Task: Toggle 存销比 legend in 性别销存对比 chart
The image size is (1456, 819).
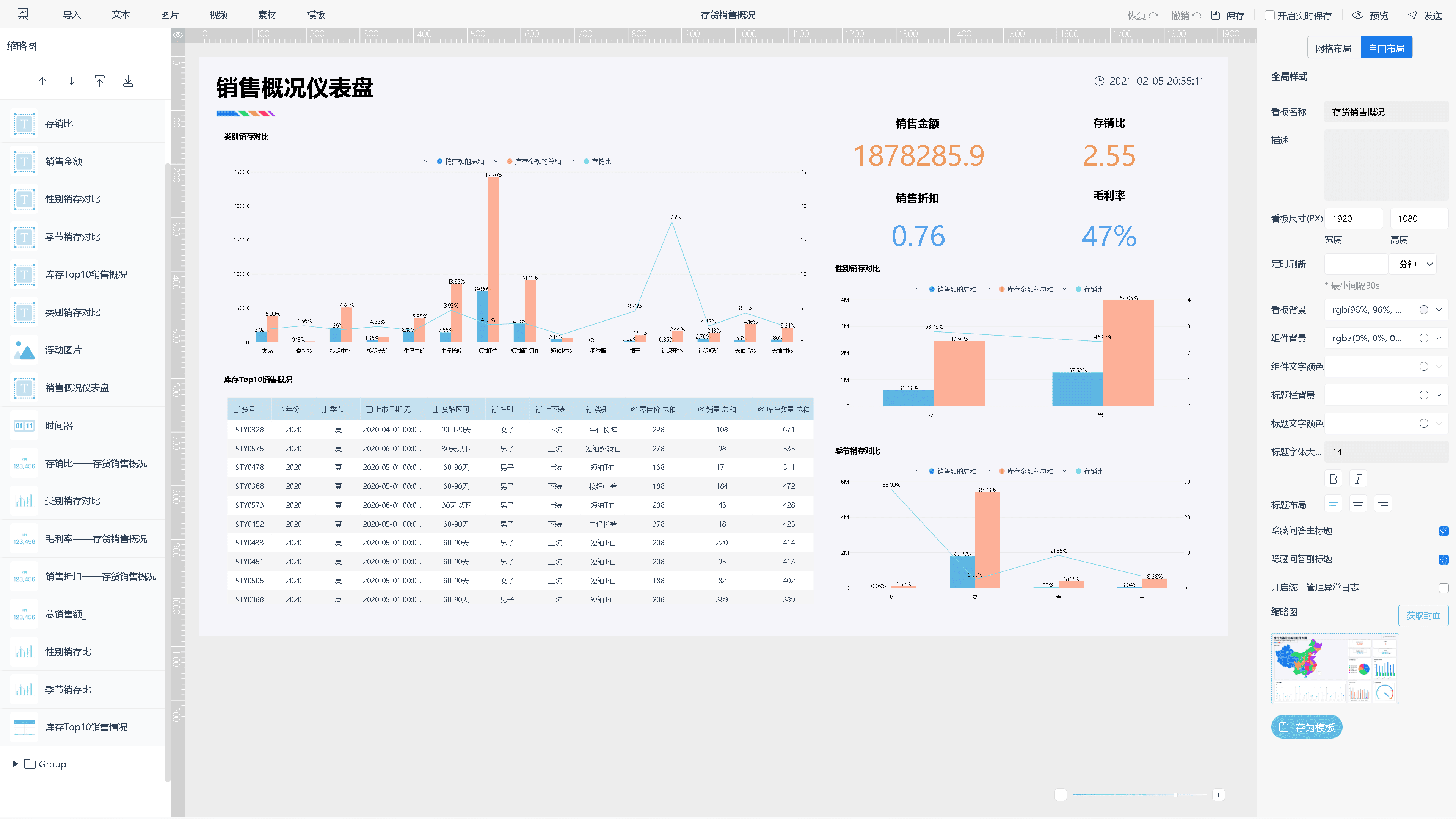Action: [1090, 289]
